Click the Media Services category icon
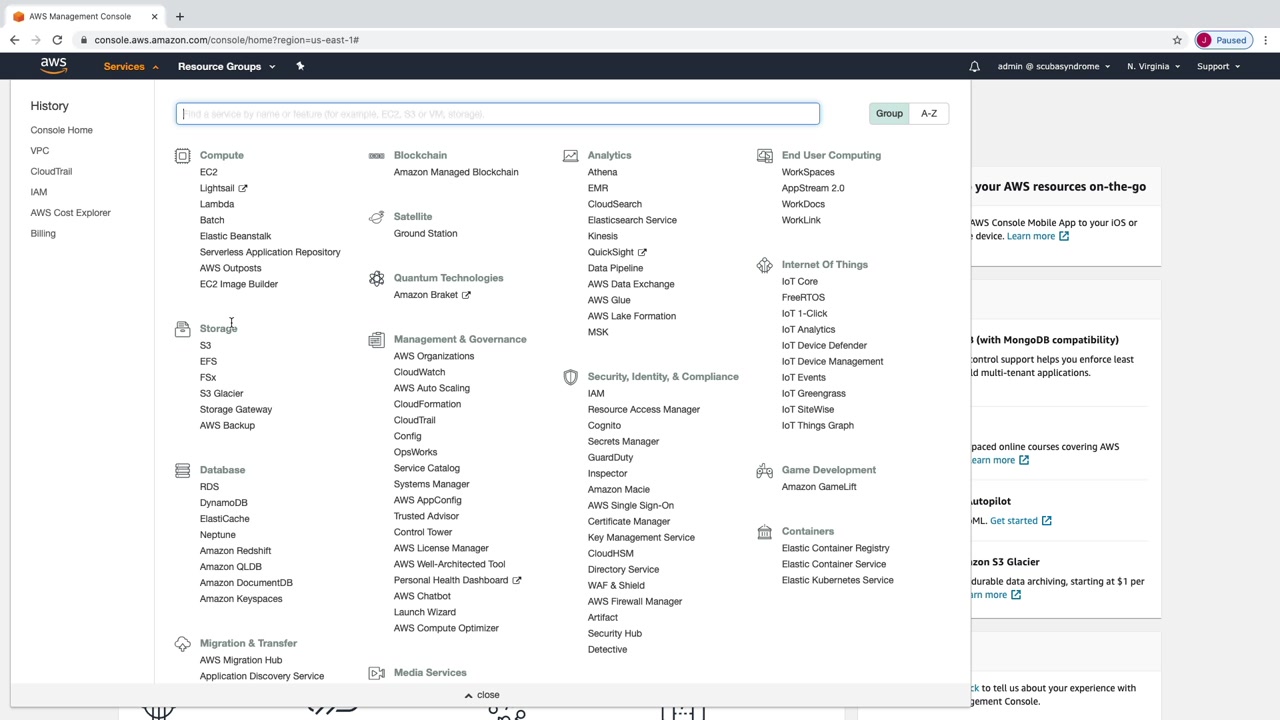 (x=376, y=673)
